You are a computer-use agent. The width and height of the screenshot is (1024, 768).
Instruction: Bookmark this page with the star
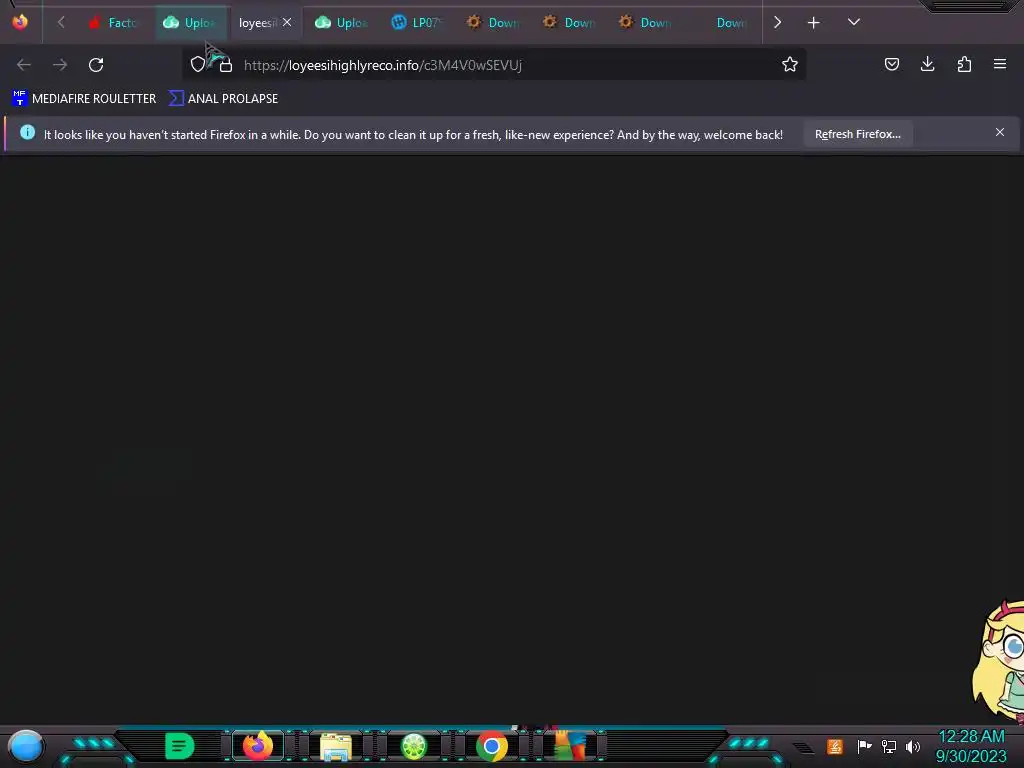(790, 64)
